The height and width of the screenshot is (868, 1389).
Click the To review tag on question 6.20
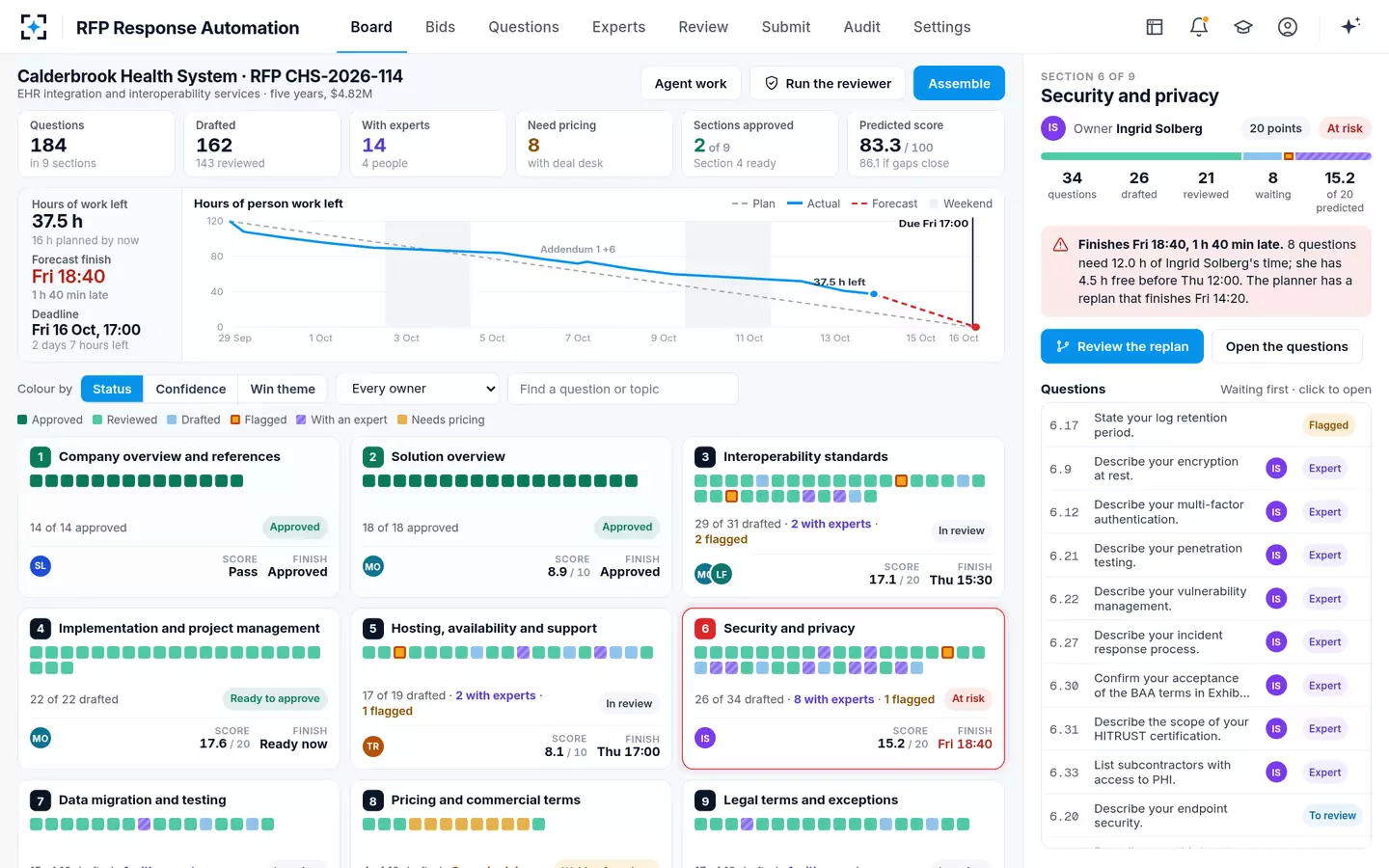tap(1332, 816)
